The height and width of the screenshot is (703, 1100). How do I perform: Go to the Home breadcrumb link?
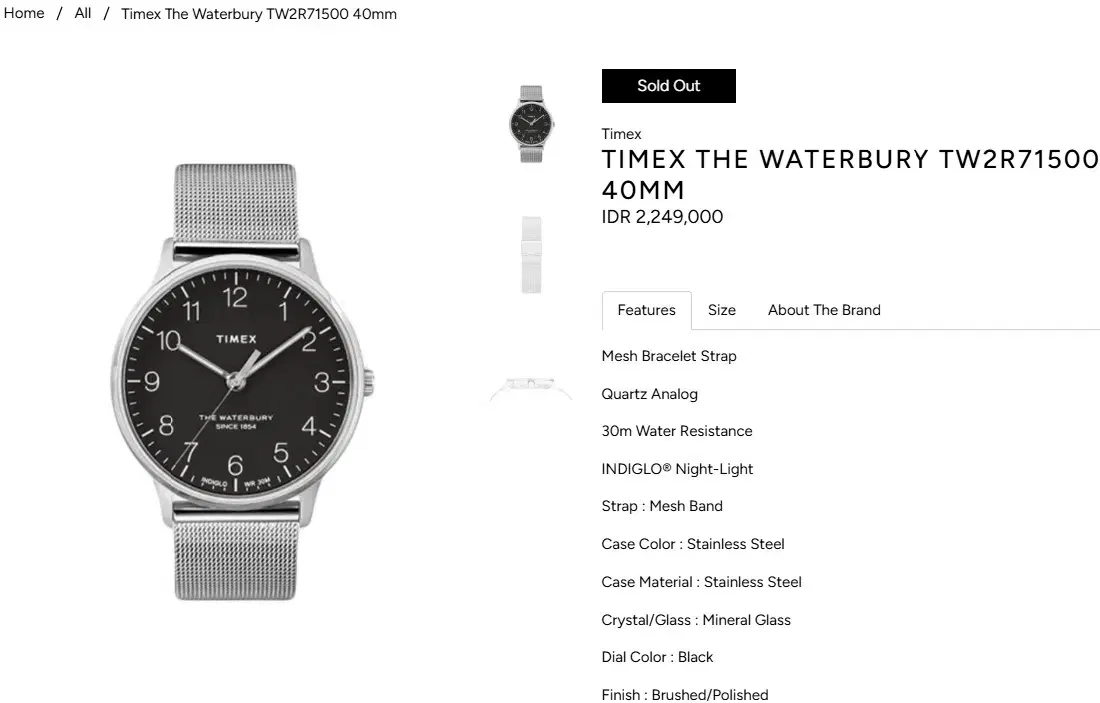[24, 13]
